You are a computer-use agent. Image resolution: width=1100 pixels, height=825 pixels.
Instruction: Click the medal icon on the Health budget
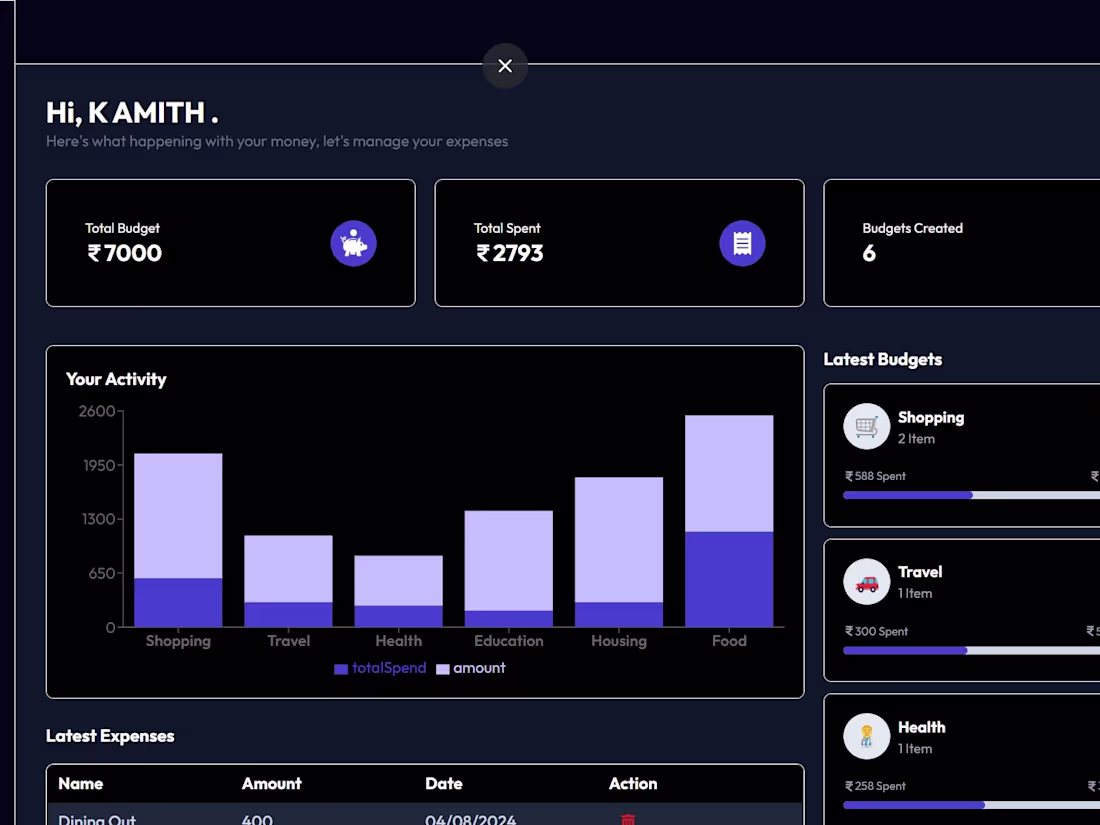point(866,736)
